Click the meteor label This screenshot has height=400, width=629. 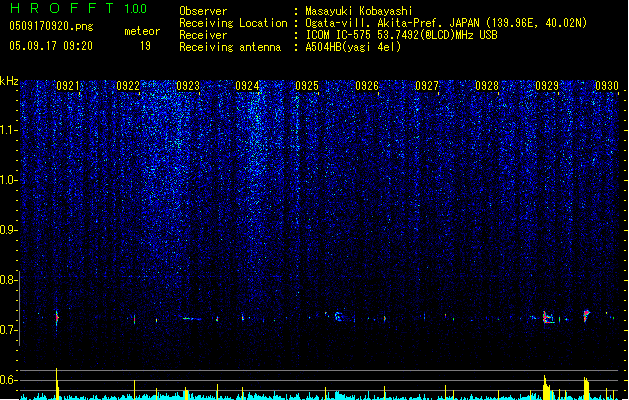(142, 31)
